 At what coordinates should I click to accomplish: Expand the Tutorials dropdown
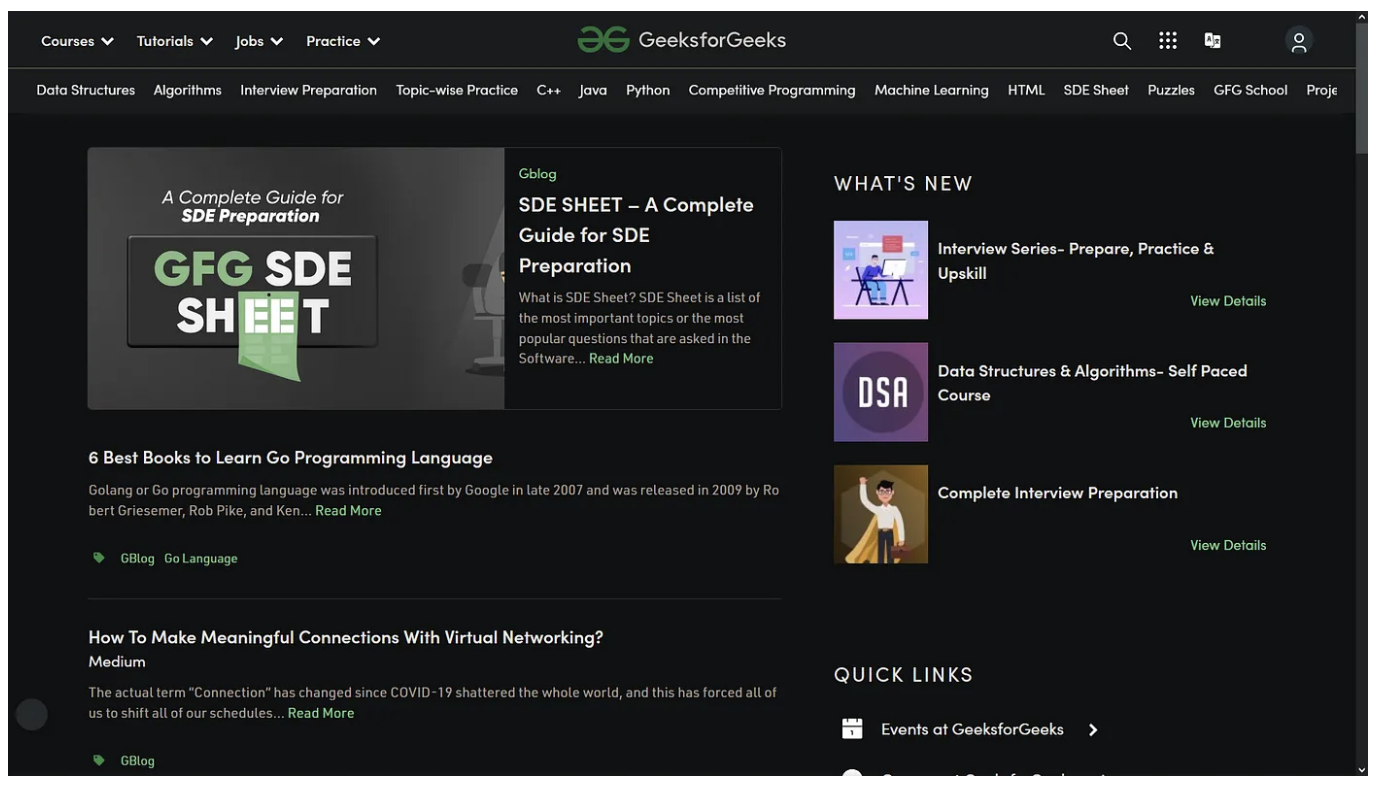[175, 41]
